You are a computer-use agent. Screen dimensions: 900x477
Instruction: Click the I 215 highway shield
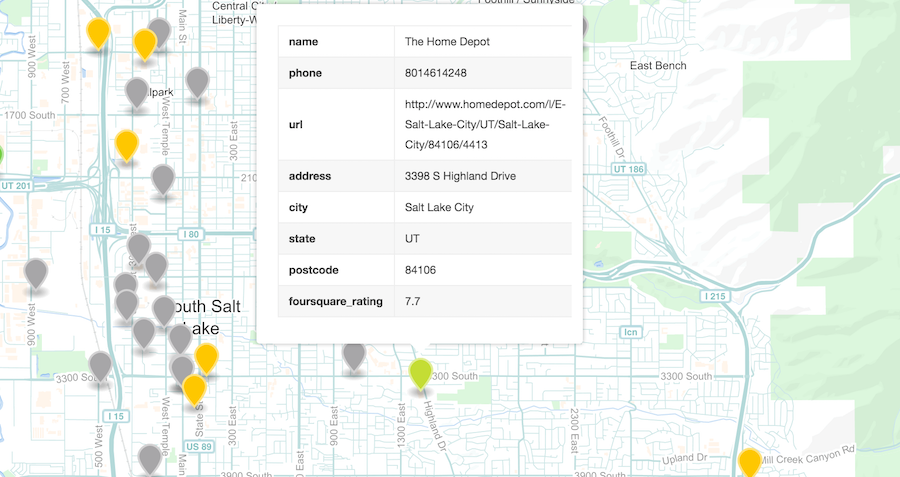[715, 296]
